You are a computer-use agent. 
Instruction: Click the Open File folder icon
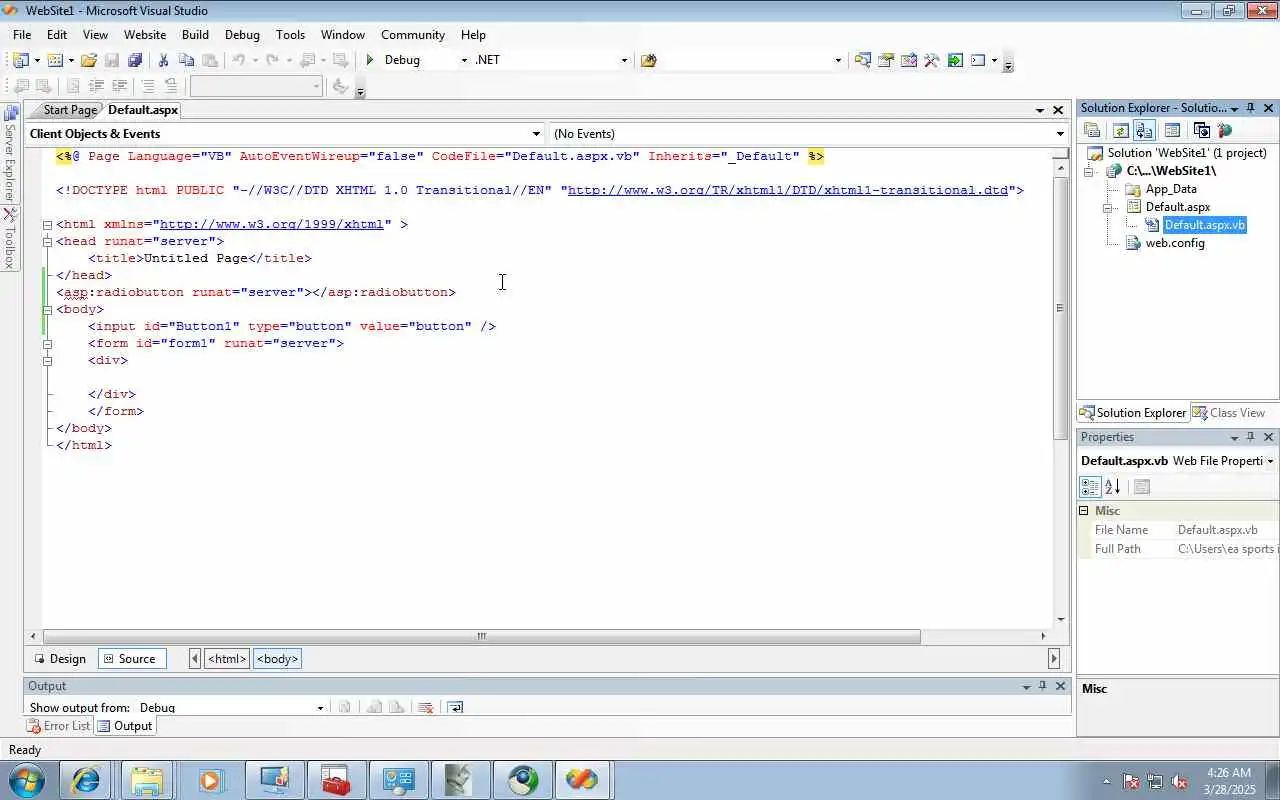(x=89, y=60)
